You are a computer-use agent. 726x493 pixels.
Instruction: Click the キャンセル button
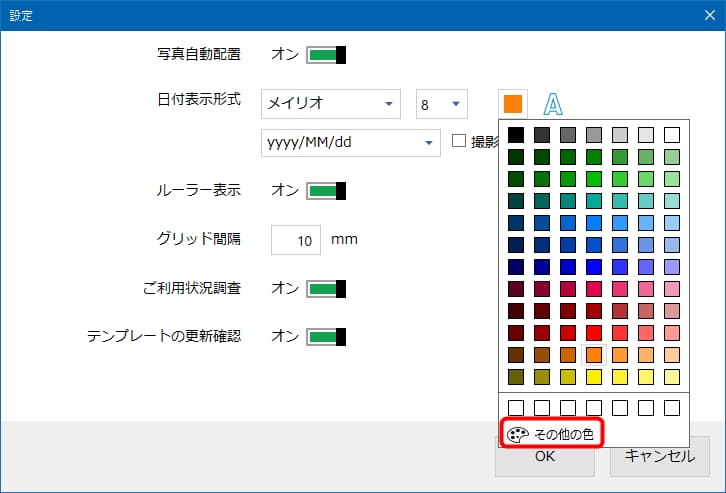click(659, 456)
